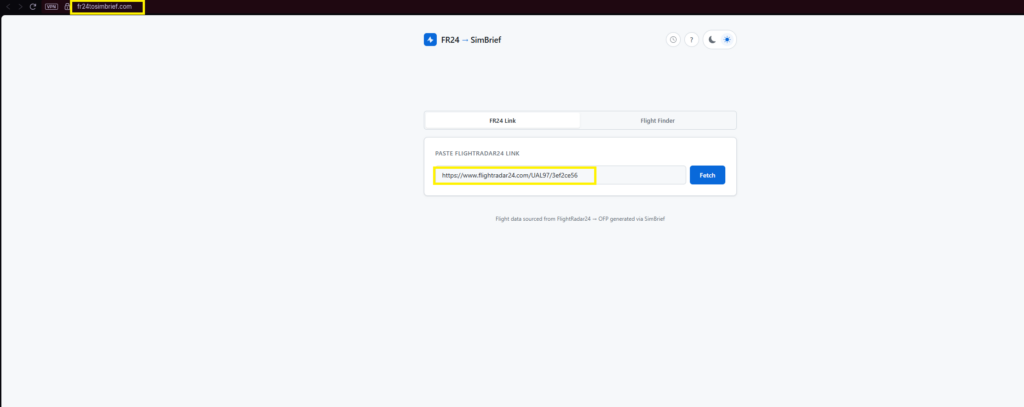This screenshot has height=407, width=1024.
Task: Click the Fetch button
Action: click(707, 175)
